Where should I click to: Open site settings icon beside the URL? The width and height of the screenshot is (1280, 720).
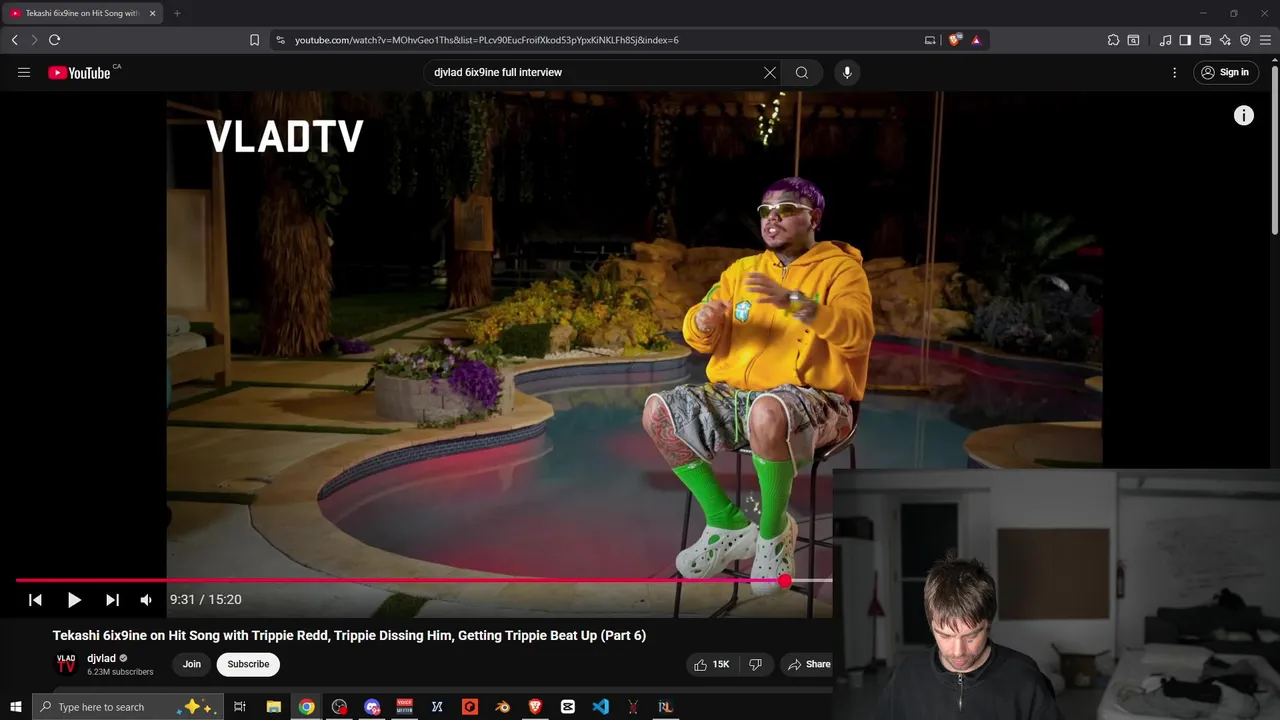pos(280,40)
